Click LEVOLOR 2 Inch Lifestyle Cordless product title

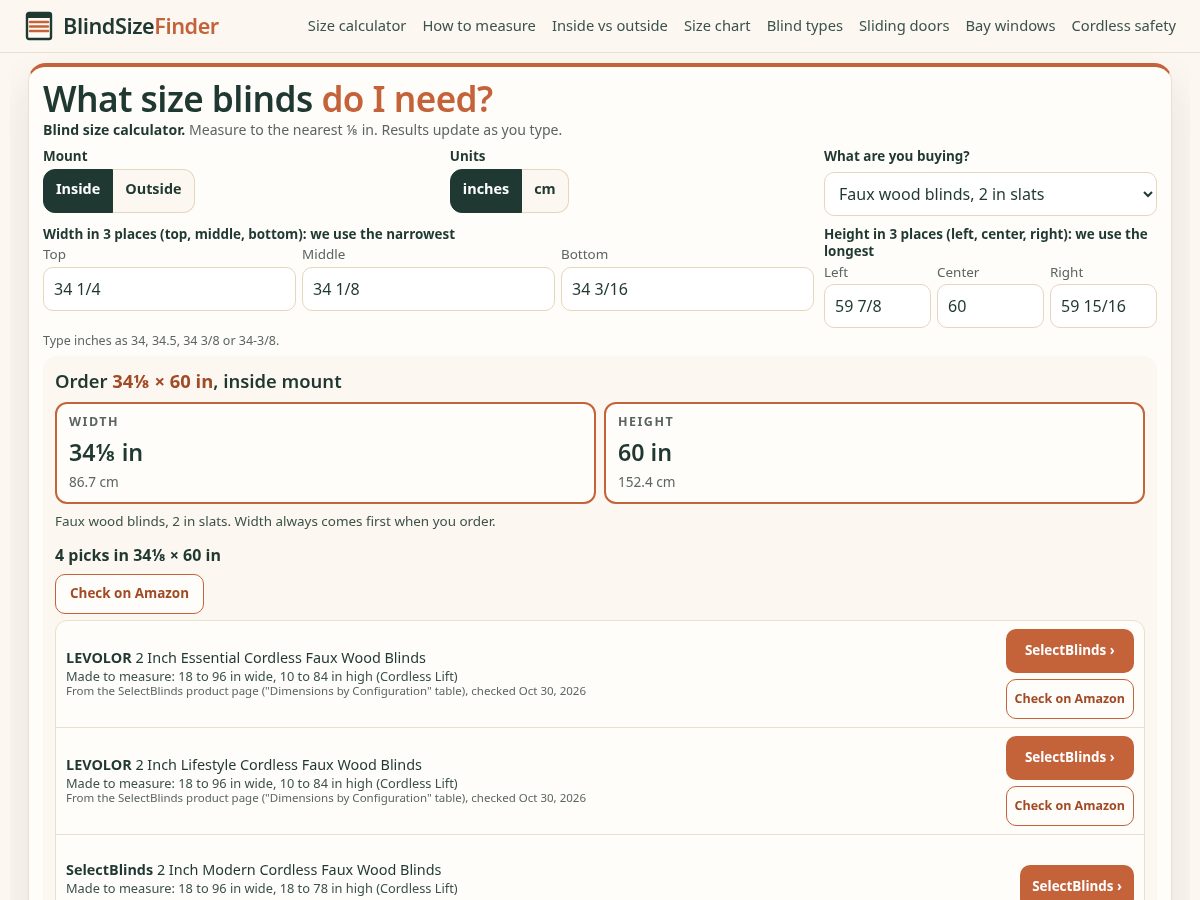tap(244, 765)
